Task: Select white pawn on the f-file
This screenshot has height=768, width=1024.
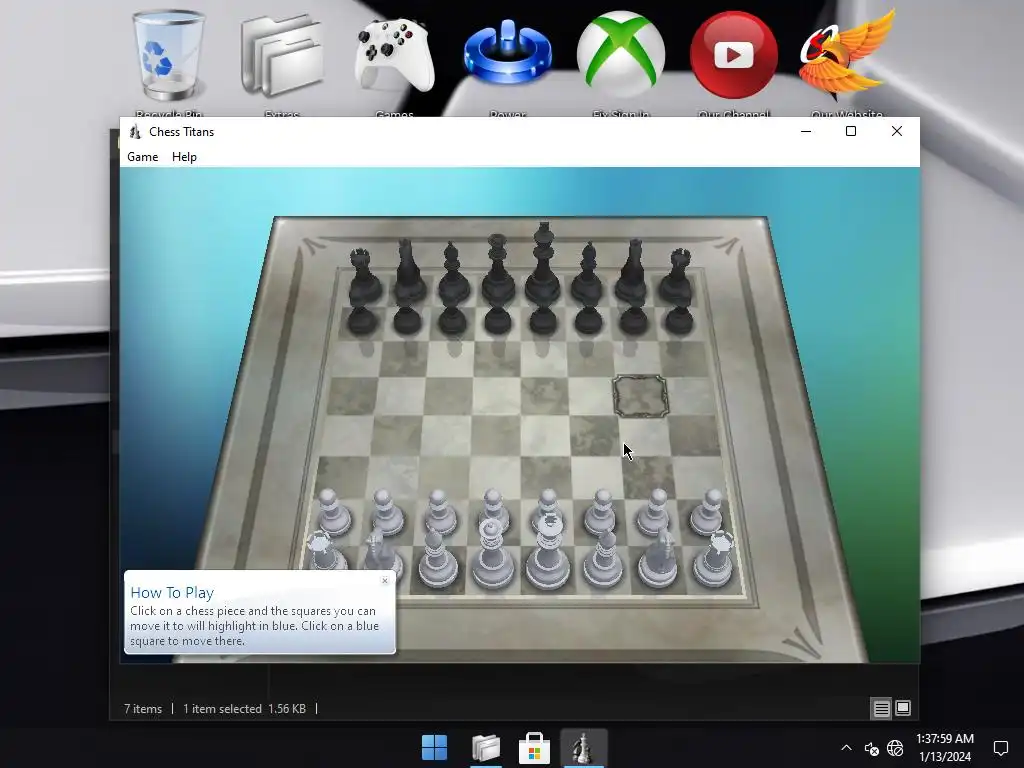Action: 600,513
